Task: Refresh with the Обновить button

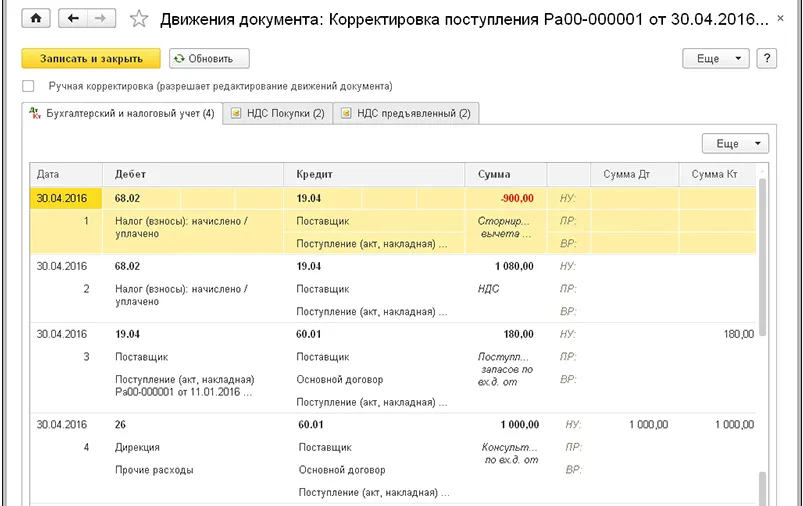Action: 209,58
